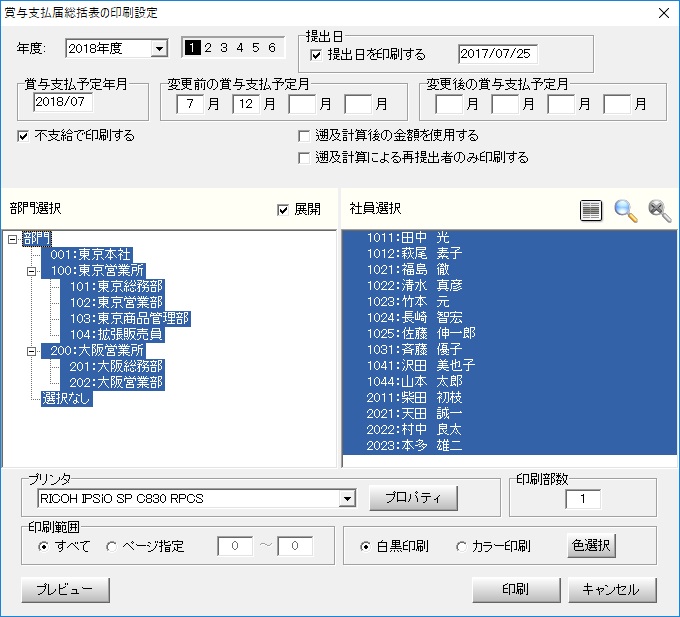
Task: Select 201:大阪総務部 tree item
Action: (x=112, y=367)
